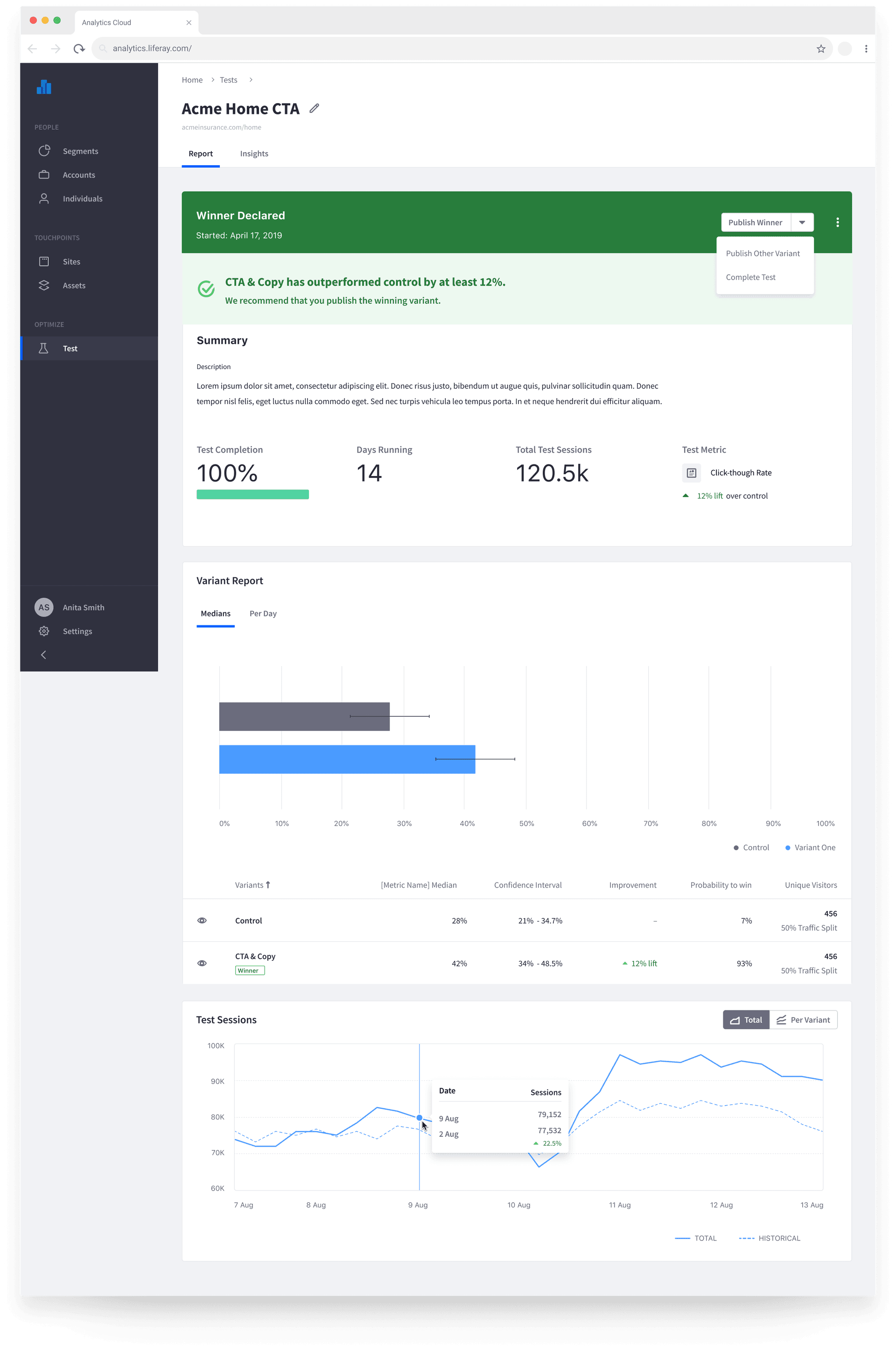Open the kebab menu on the Winner Declared banner
Viewport: 896px width, 1359px height.
point(837,222)
